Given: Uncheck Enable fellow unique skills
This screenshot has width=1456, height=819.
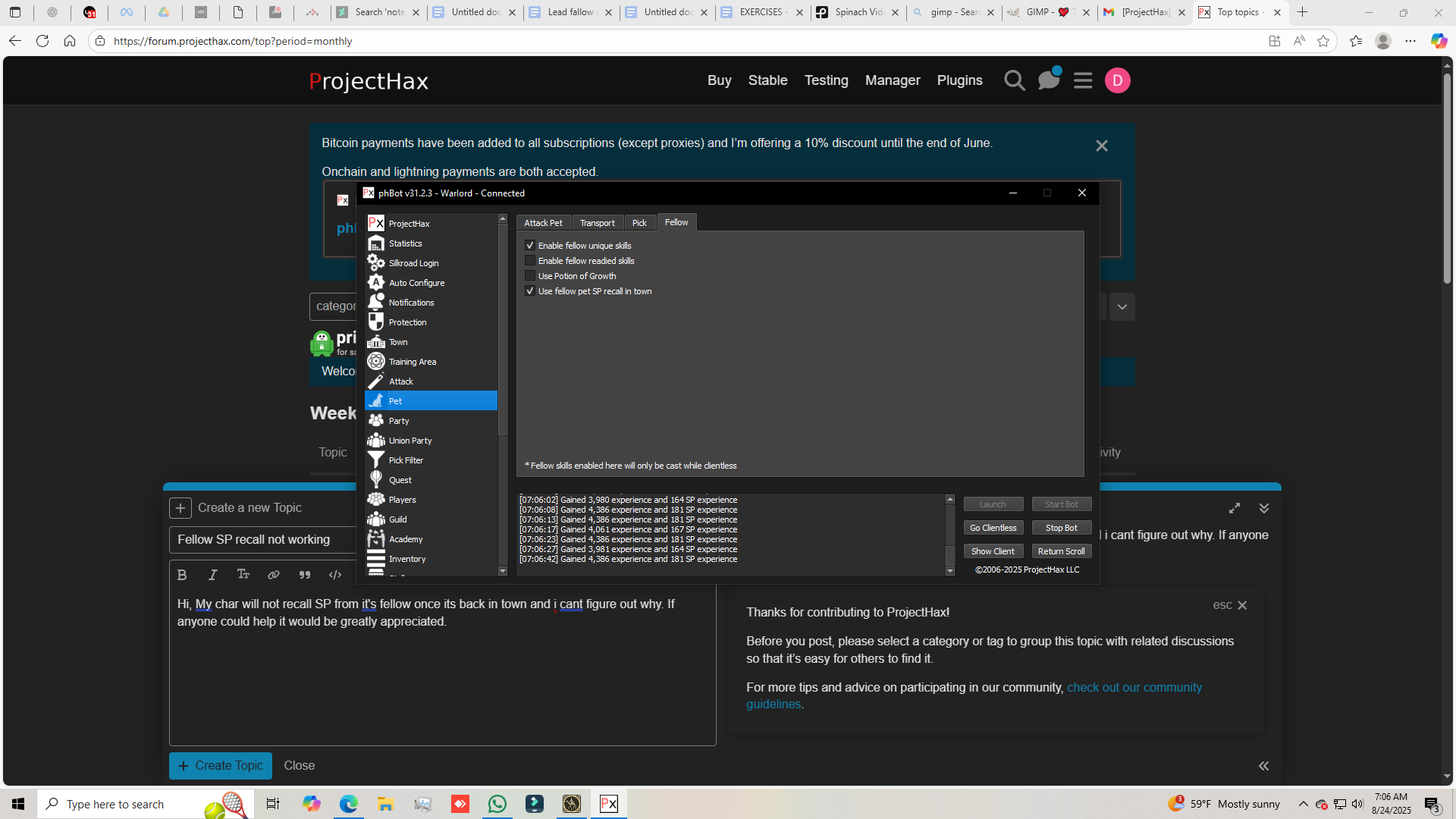Looking at the screenshot, I should 530,246.
